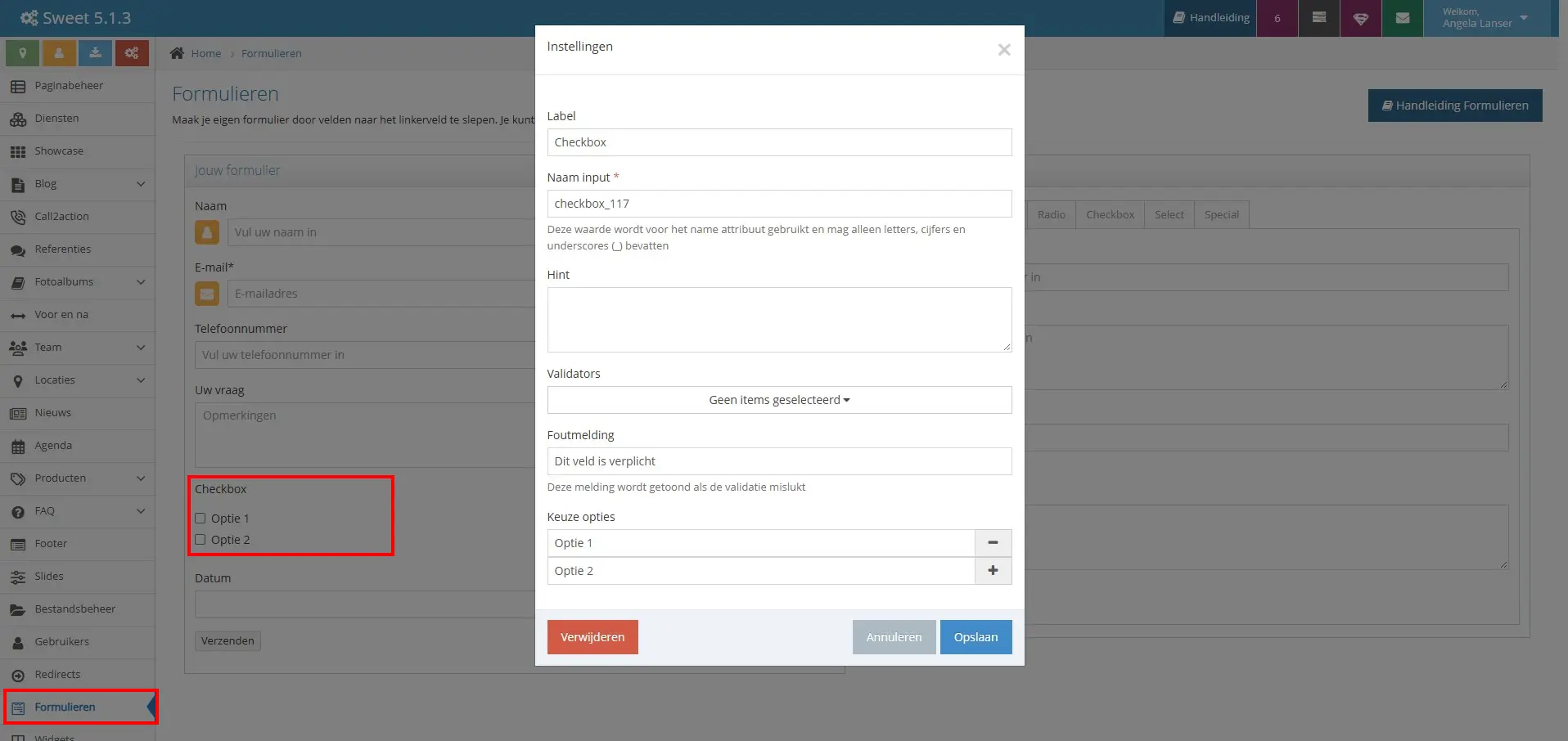This screenshot has width=1568, height=741.
Task: Click the blue Opslaan button
Action: (975, 637)
